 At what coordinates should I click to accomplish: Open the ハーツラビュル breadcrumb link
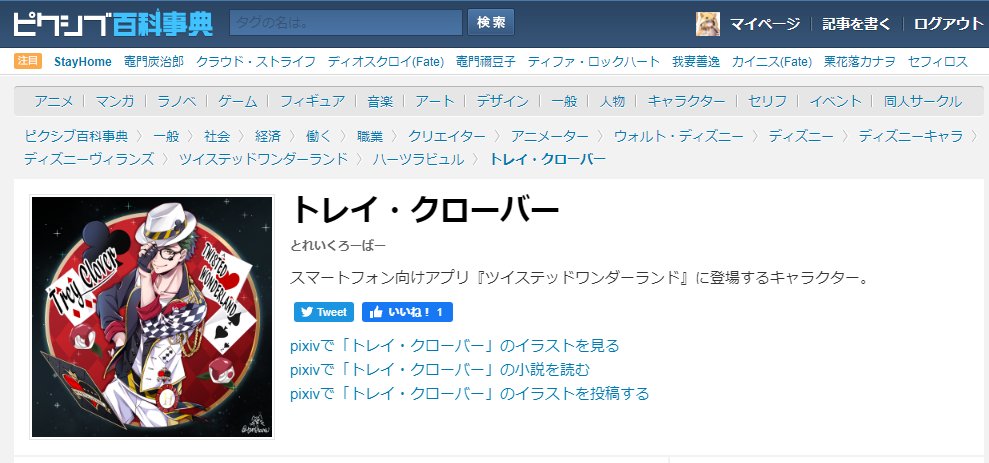pos(418,159)
